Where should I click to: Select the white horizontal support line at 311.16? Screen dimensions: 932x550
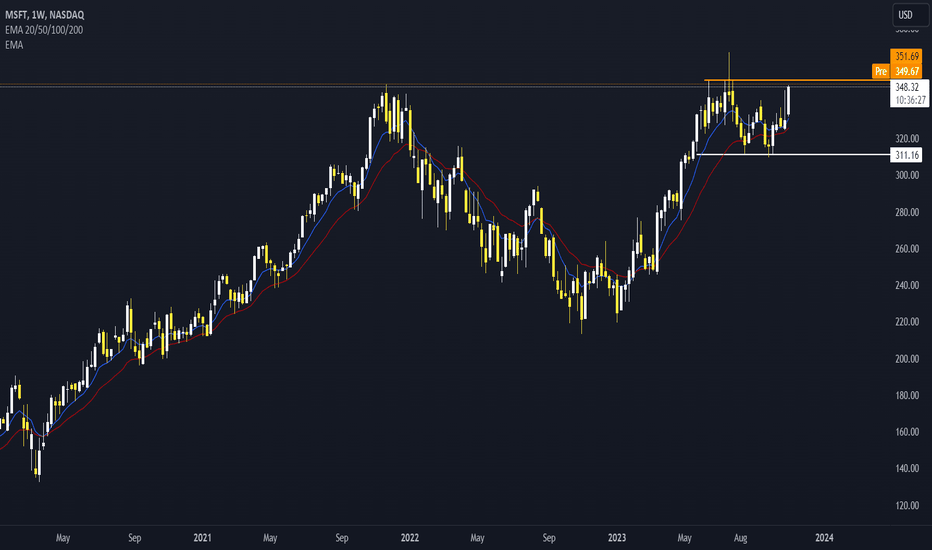tap(793, 155)
